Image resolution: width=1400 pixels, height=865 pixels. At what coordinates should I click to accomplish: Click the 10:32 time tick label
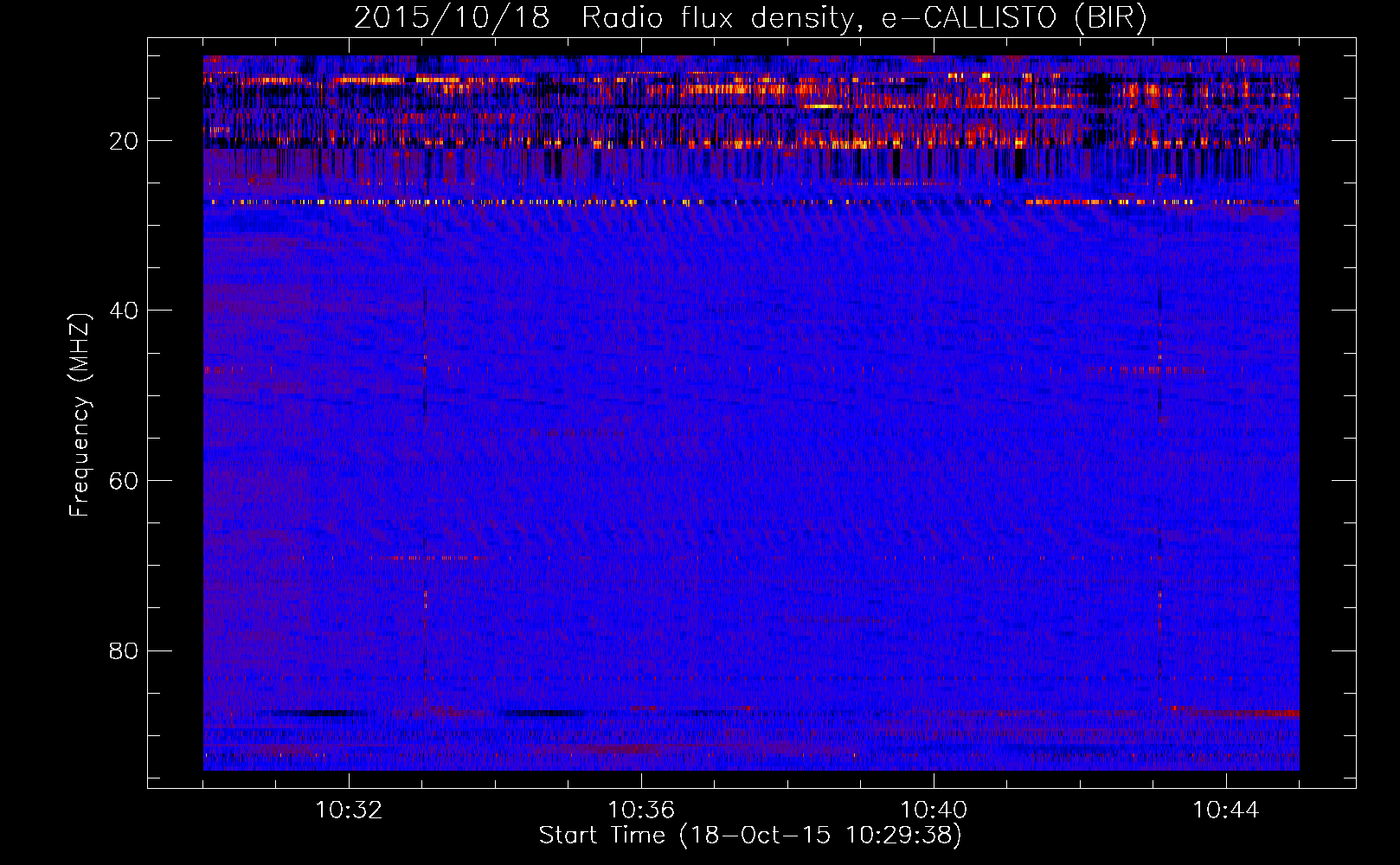(x=349, y=811)
